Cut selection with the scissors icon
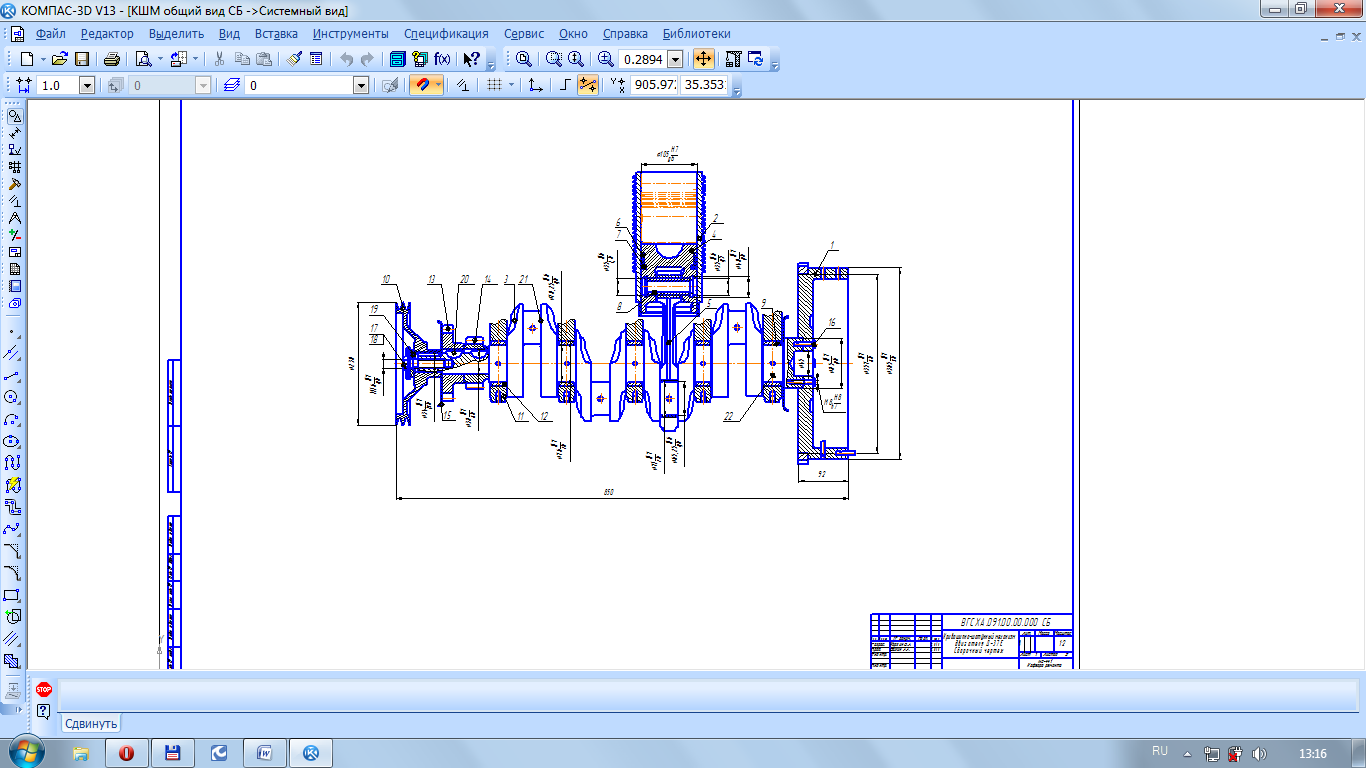The width and height of the screenshot is (1366, 768). tap(219, 59)
